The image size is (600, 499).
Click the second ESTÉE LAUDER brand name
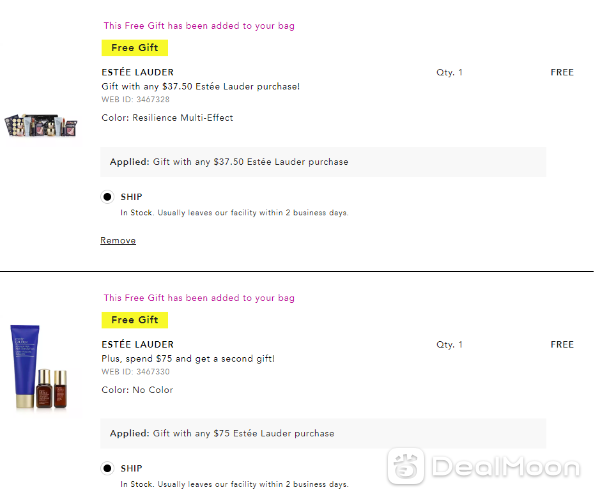pyautogui.click(x=138, y=344)
